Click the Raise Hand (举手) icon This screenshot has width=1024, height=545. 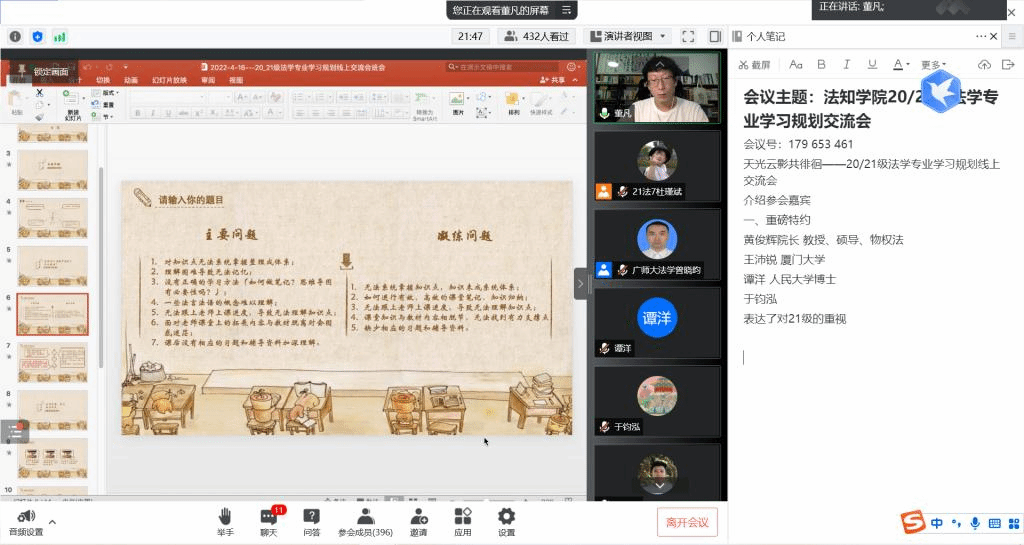225,521
